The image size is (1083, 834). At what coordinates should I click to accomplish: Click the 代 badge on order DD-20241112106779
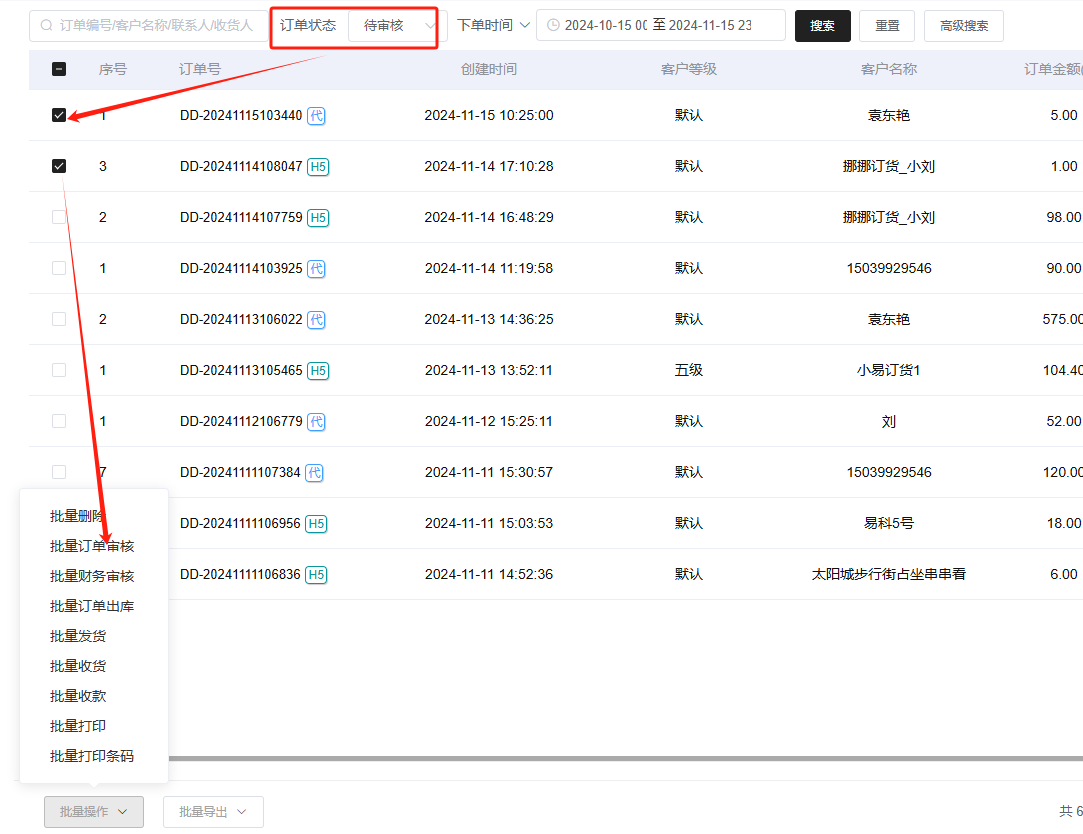(316, 422)
